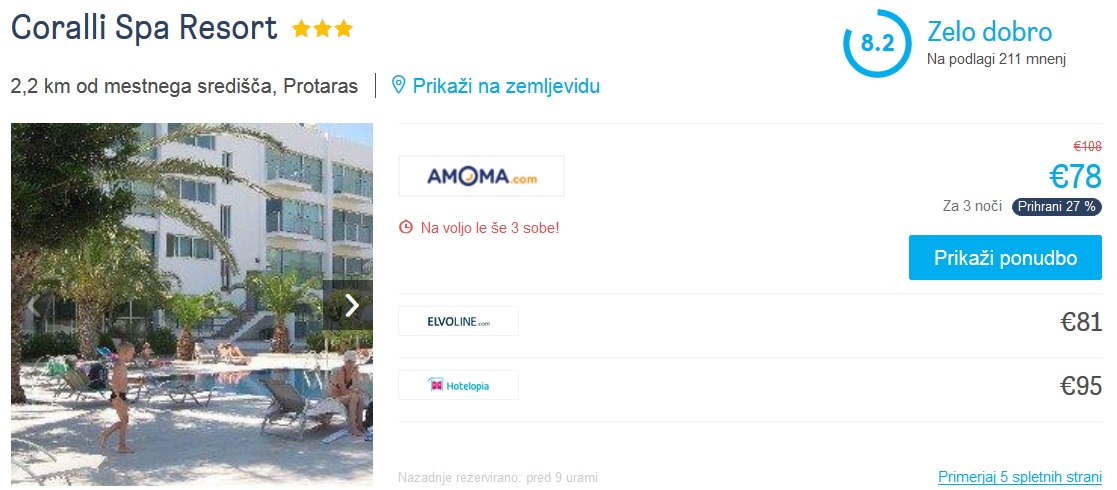Viewport: 1117px width, 490px height.
Task: Click the 8.2 rating circle
Action: [x=878, y=43]
